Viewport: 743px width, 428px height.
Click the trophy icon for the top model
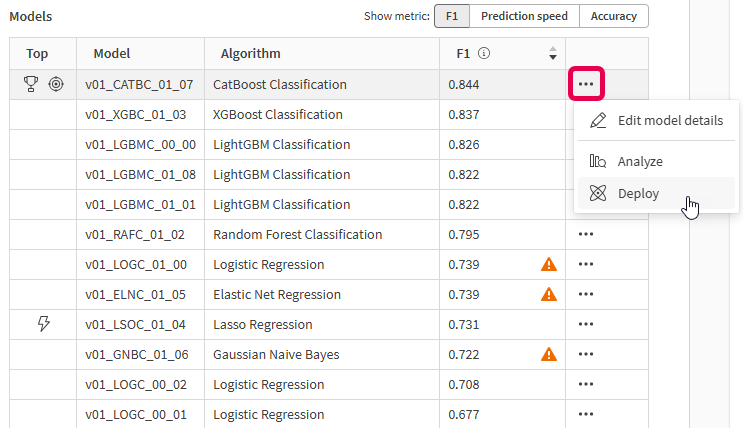[31, 84]
